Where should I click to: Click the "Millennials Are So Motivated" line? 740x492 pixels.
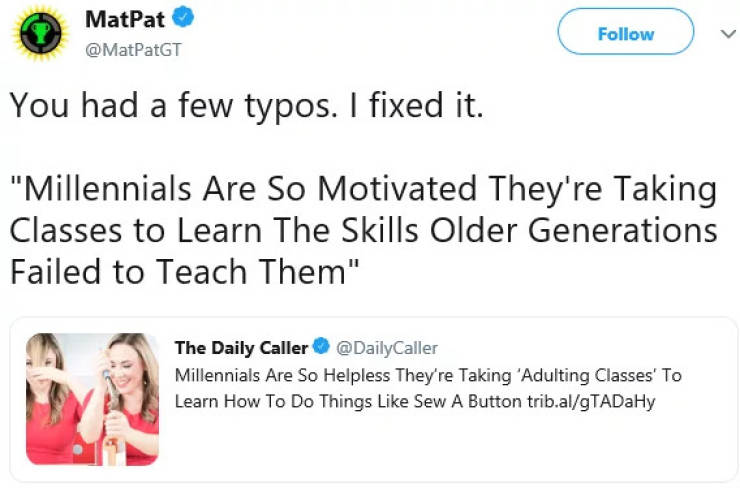[x=364, y=189]
